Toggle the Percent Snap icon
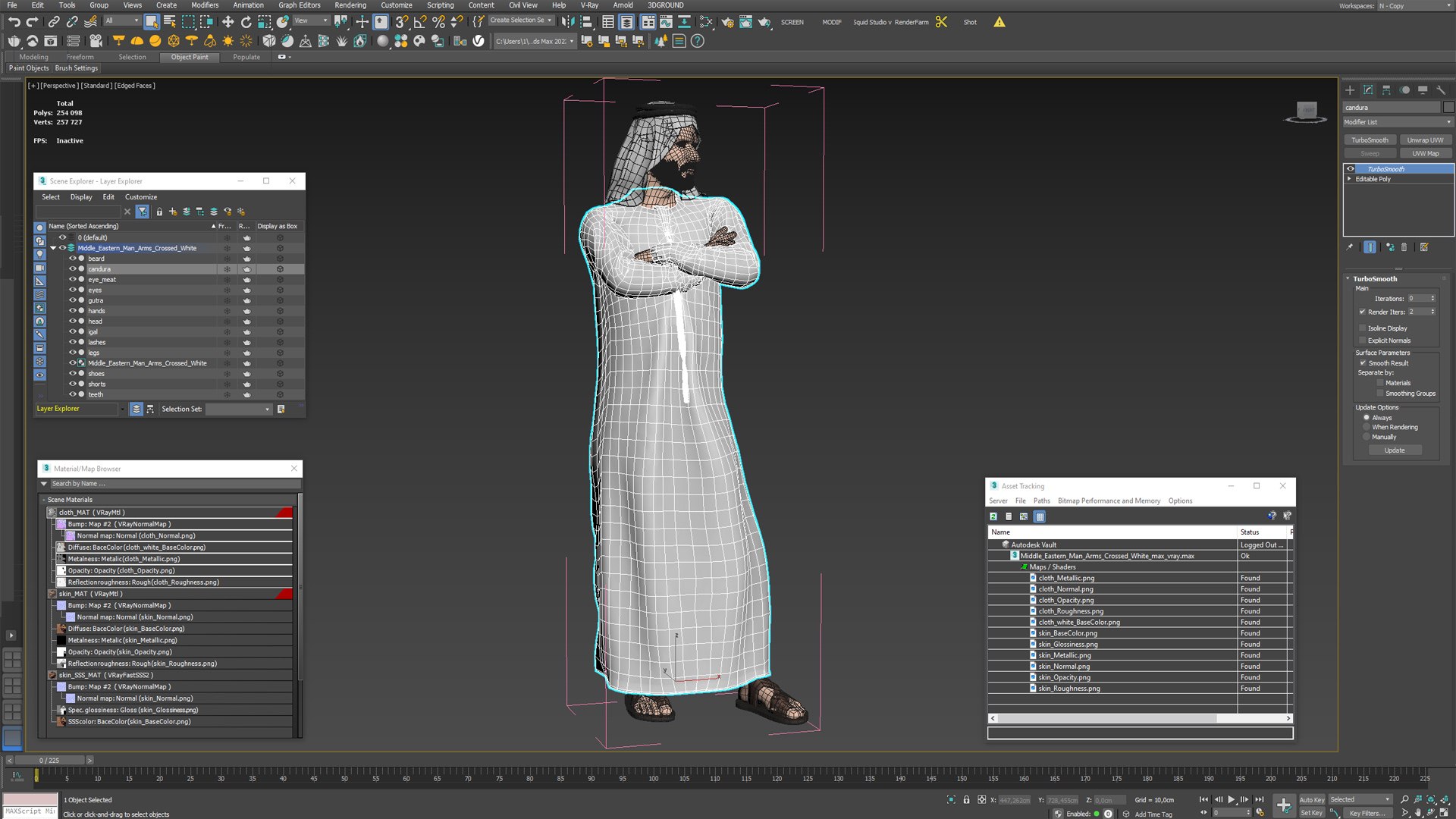The height and width of the screenshot is (819, 1456). pyautogui.click(x=438, y=22)
